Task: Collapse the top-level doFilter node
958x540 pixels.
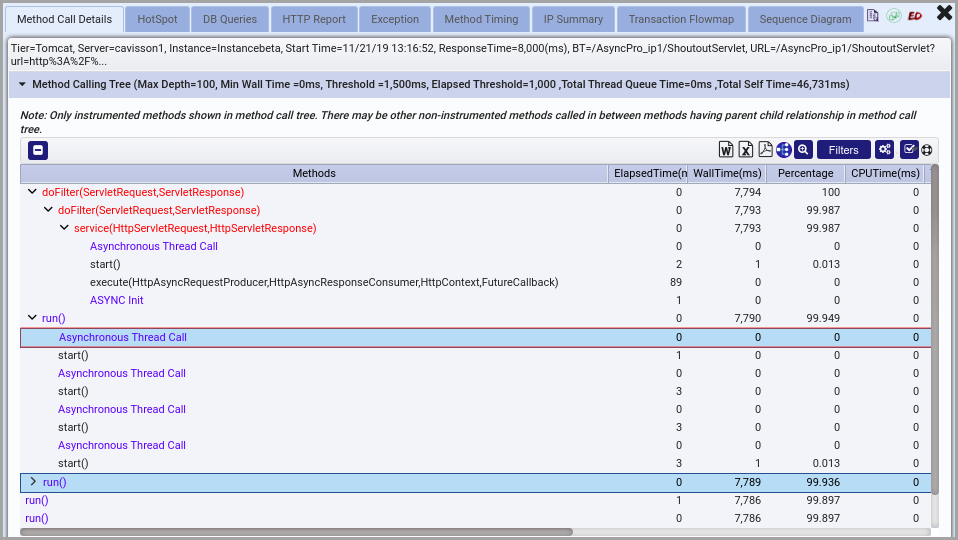Action: tap(32, 192)
